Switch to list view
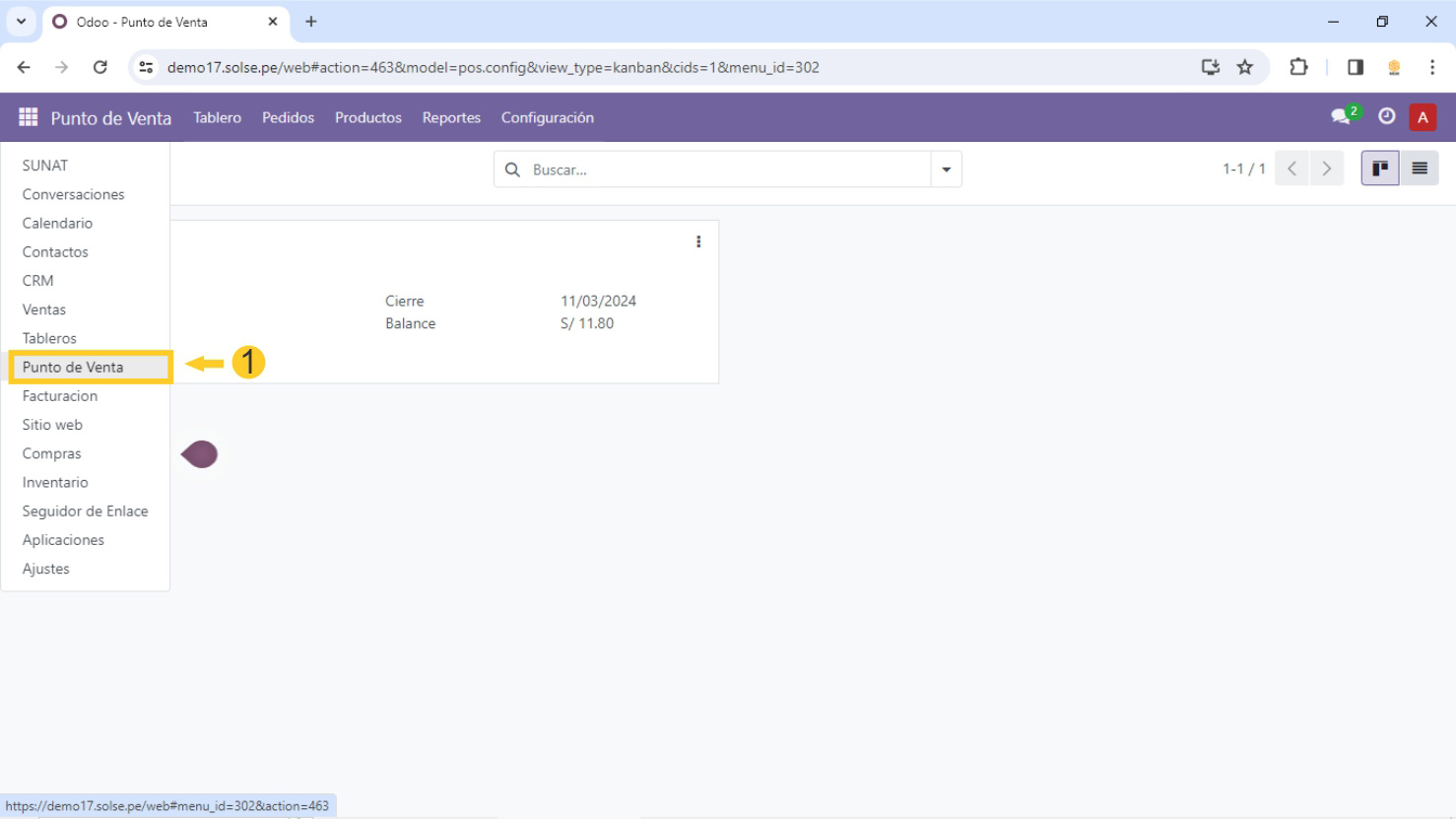 click(1419, 169)
